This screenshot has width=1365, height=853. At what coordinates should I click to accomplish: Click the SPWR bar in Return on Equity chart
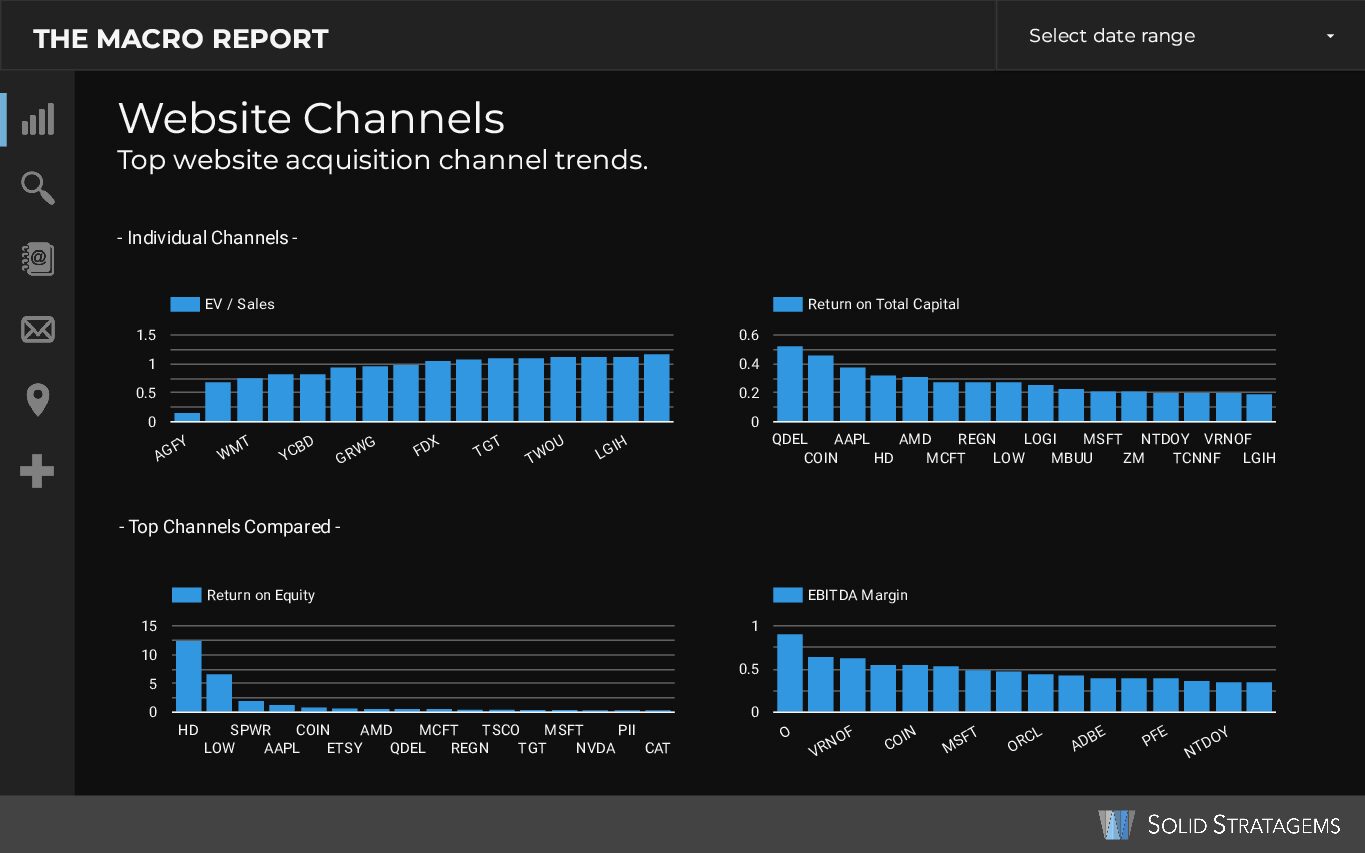tap(251, 706)
